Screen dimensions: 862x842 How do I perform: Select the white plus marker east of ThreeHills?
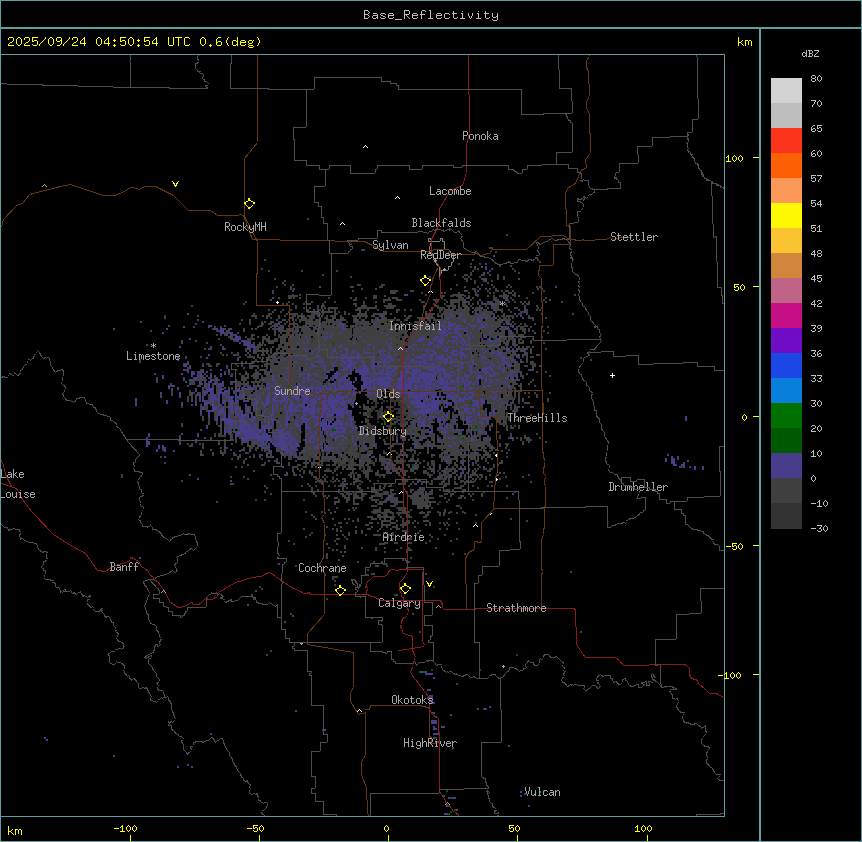tap(612, 375)
